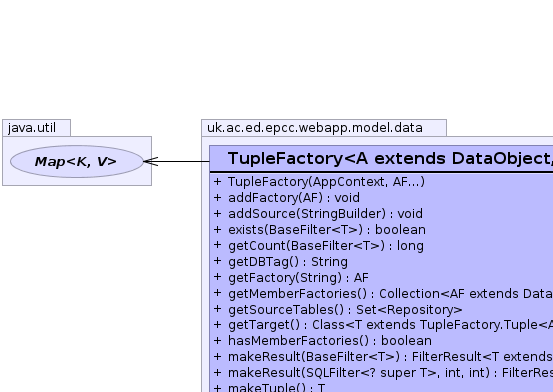Image resolution: width=553 pixels, height=392 pixels.
Task: Select the uk.ac.ed.epcc.webapp.model.data package label
Action: (x=315, y=128)
